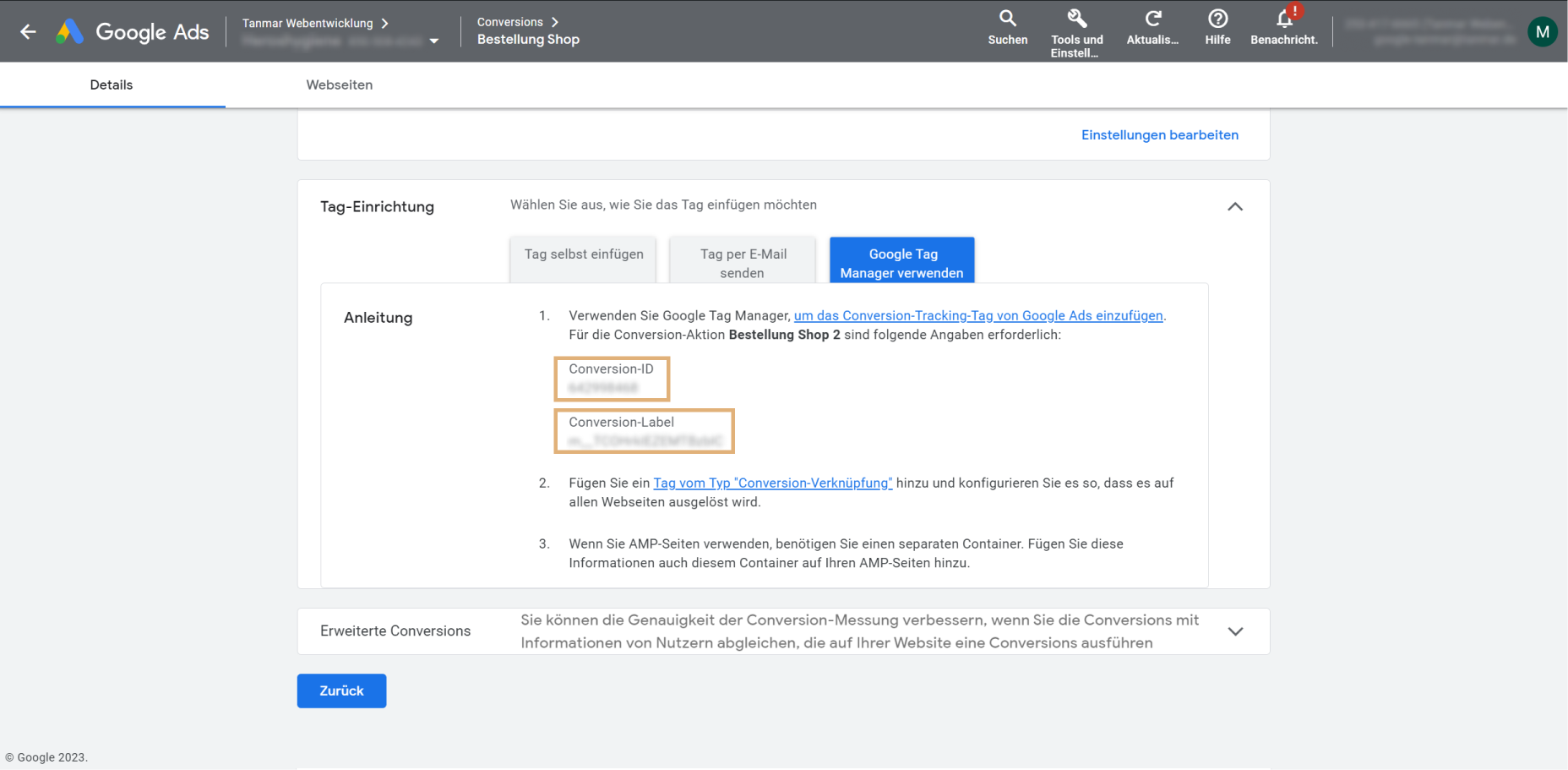Click the Google Ads logo
This screenshot has height=770, width=1568.
(x=133, y=32)
